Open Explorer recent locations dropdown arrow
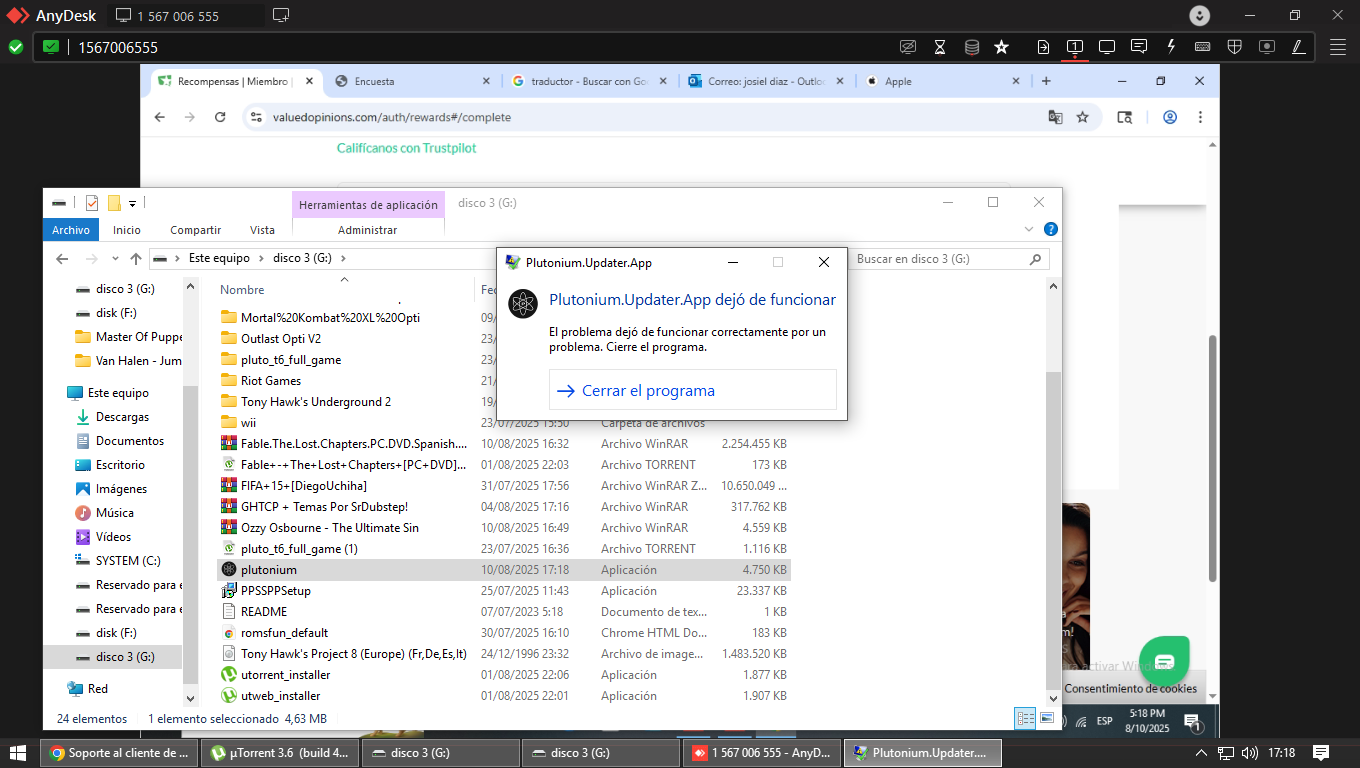The width and height of the screenshot is (1360, 768). (x=114, y=259)
